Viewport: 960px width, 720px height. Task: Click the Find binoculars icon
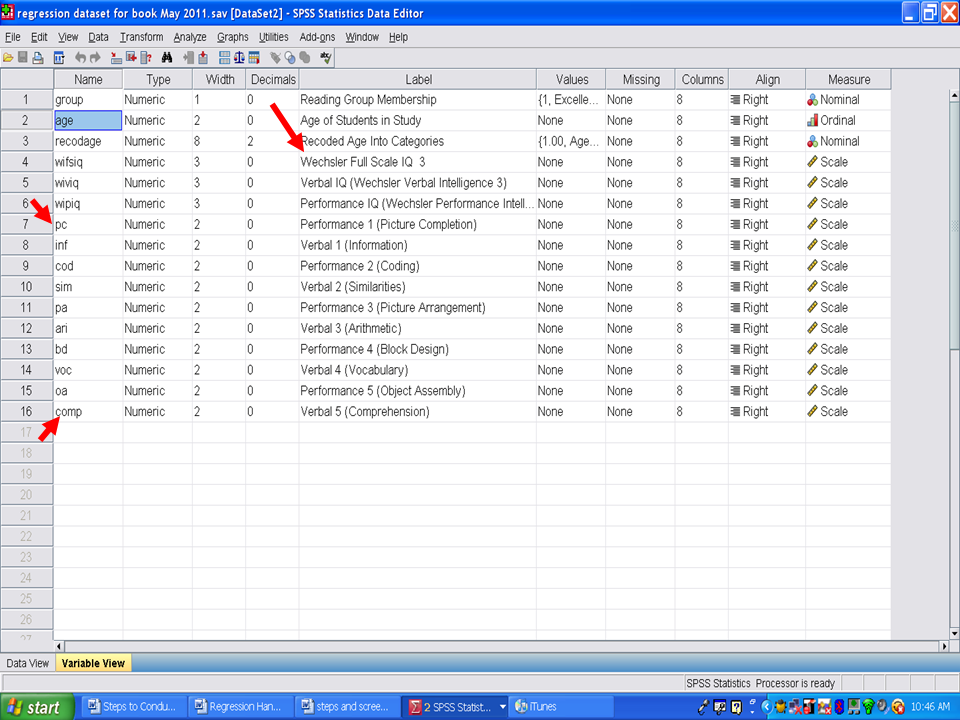[x=167, y=58]
